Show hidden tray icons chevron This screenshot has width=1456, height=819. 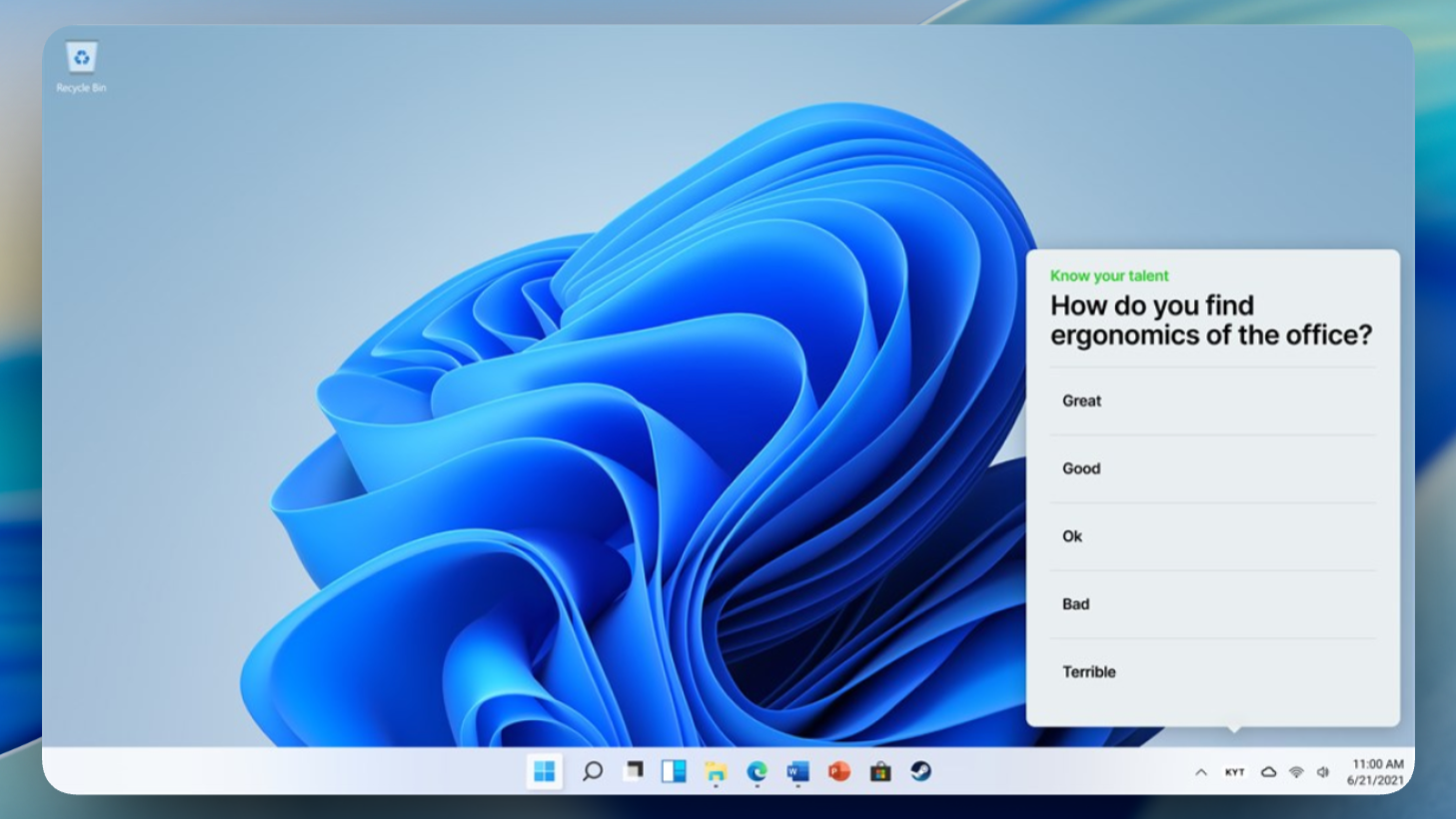pos(1201,772)
